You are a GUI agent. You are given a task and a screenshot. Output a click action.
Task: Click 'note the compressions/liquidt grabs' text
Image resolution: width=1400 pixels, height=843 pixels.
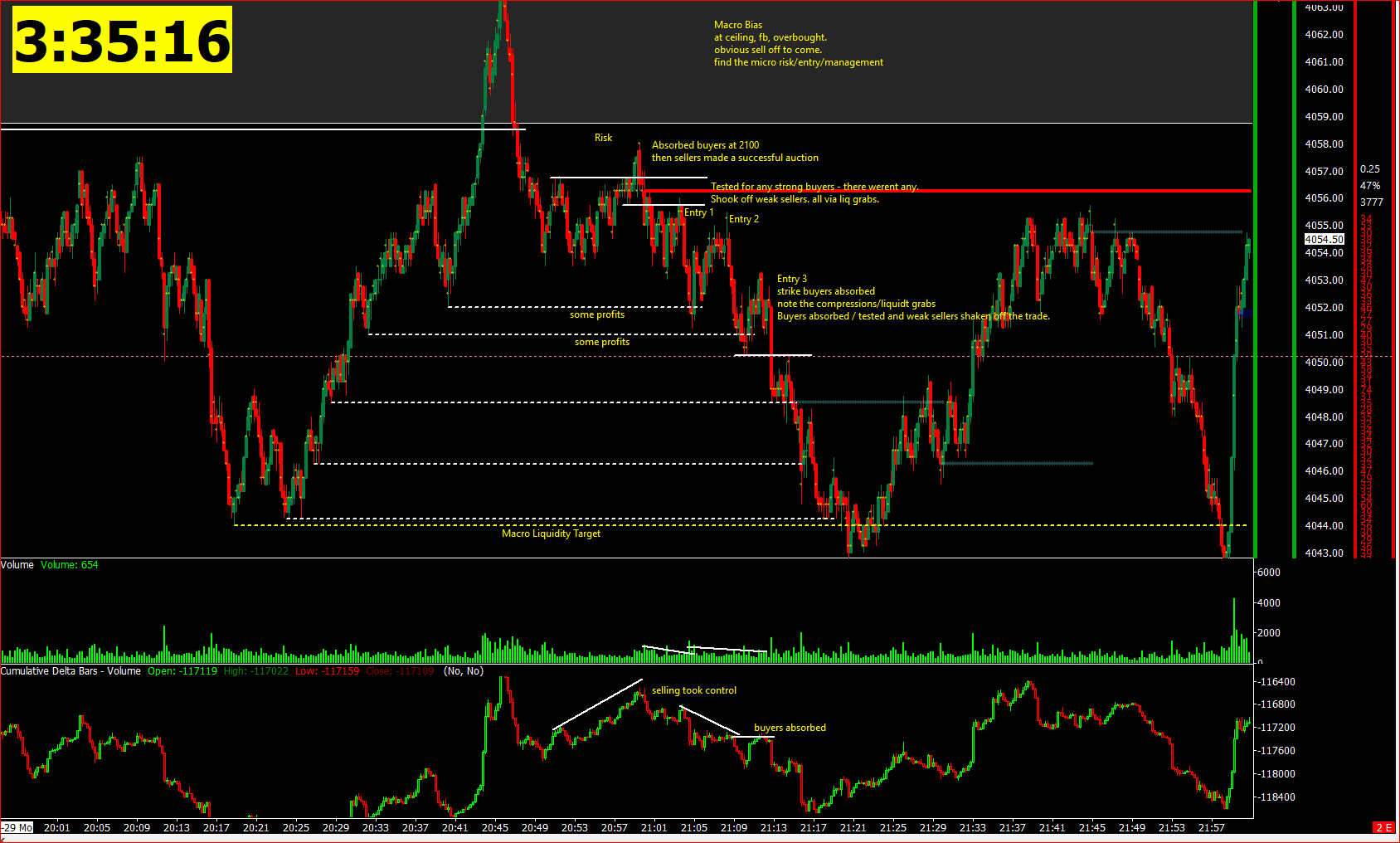[x=856, y=304]
